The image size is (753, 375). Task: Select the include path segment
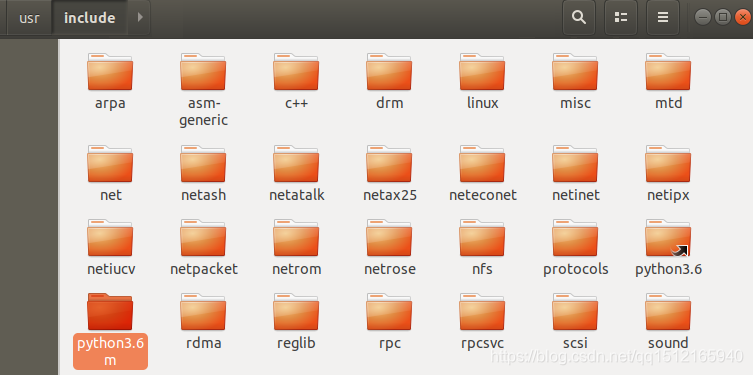pos(90,18)
